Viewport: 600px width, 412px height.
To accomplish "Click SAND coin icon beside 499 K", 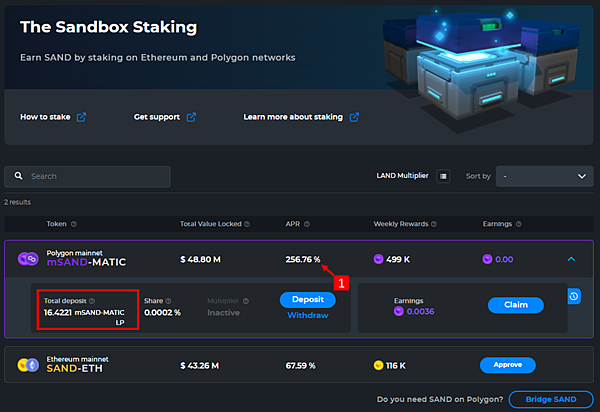I will 378,259.
